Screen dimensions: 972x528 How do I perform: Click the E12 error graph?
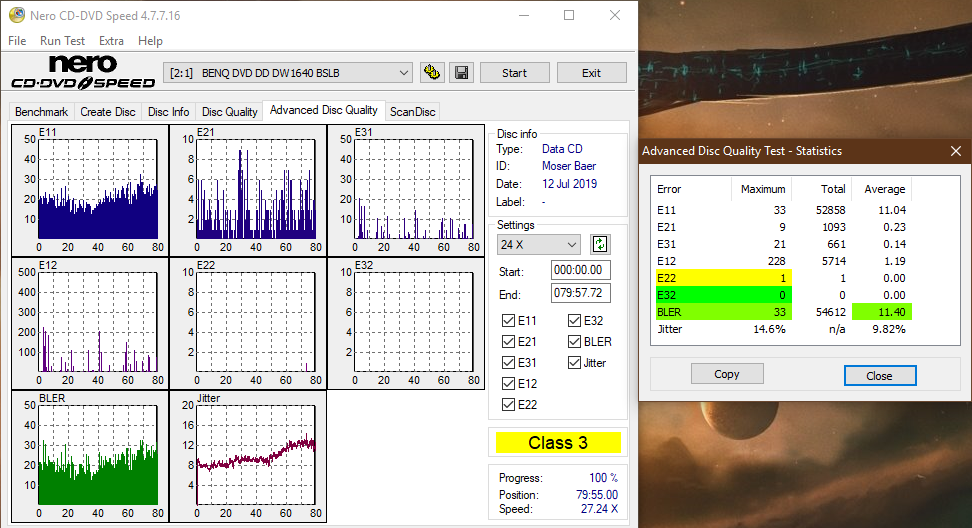click(90, 323)
